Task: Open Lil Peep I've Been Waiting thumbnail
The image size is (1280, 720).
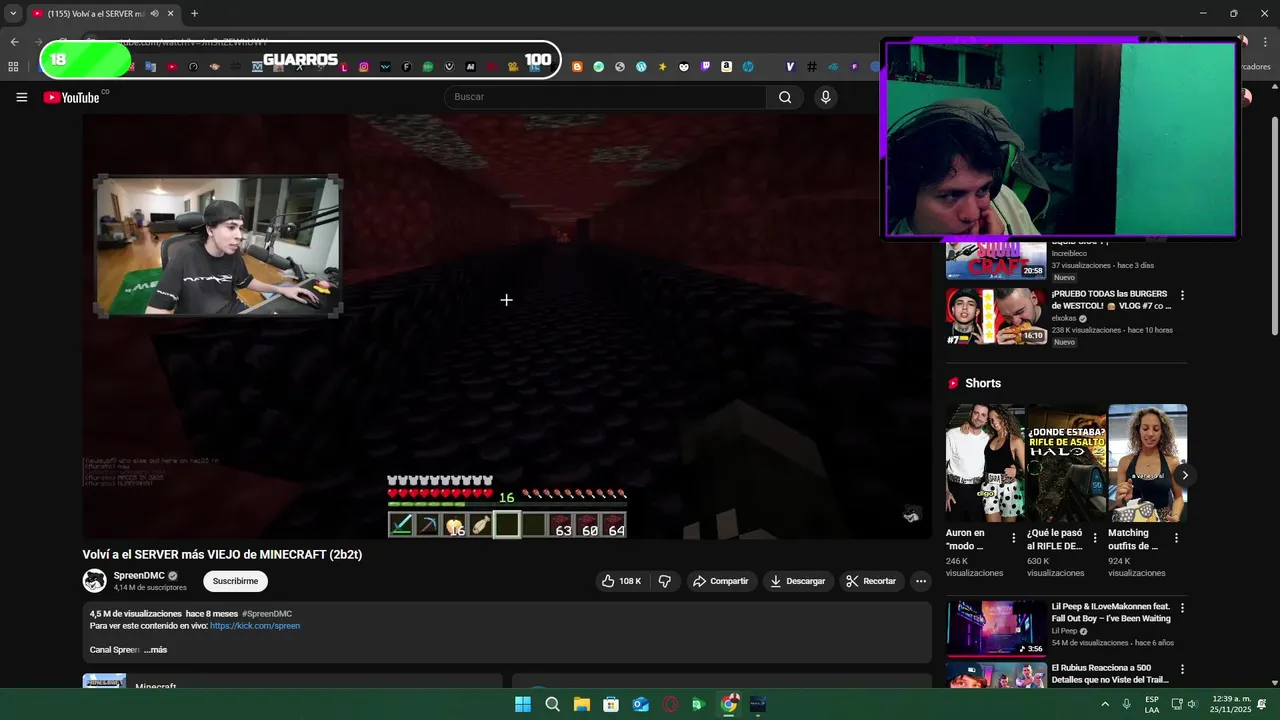Action: tap(996, 628)
